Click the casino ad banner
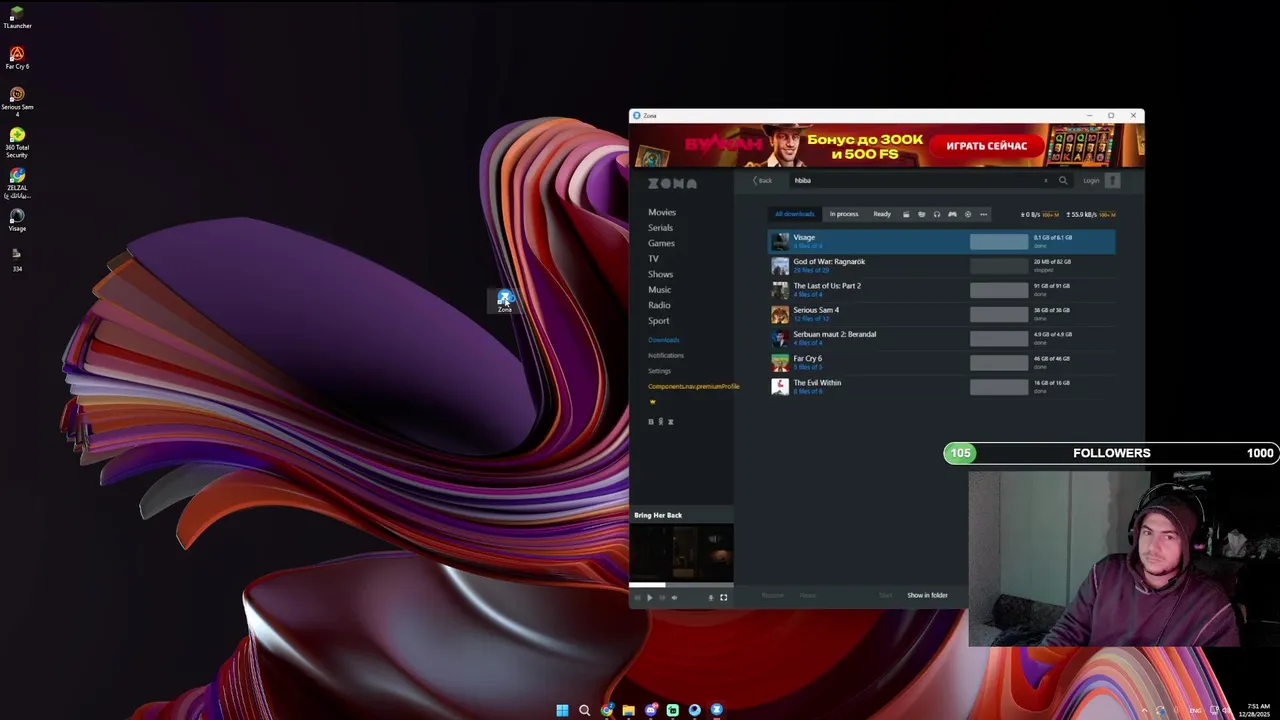Viewport: 1280px width, 720px height. coord(887,146)
